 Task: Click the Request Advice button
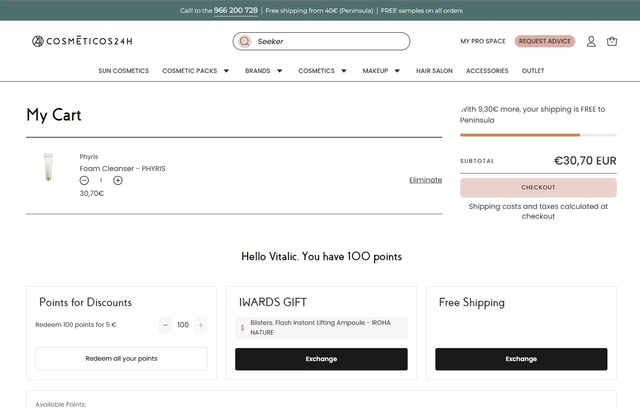click(x=545, y=41)
